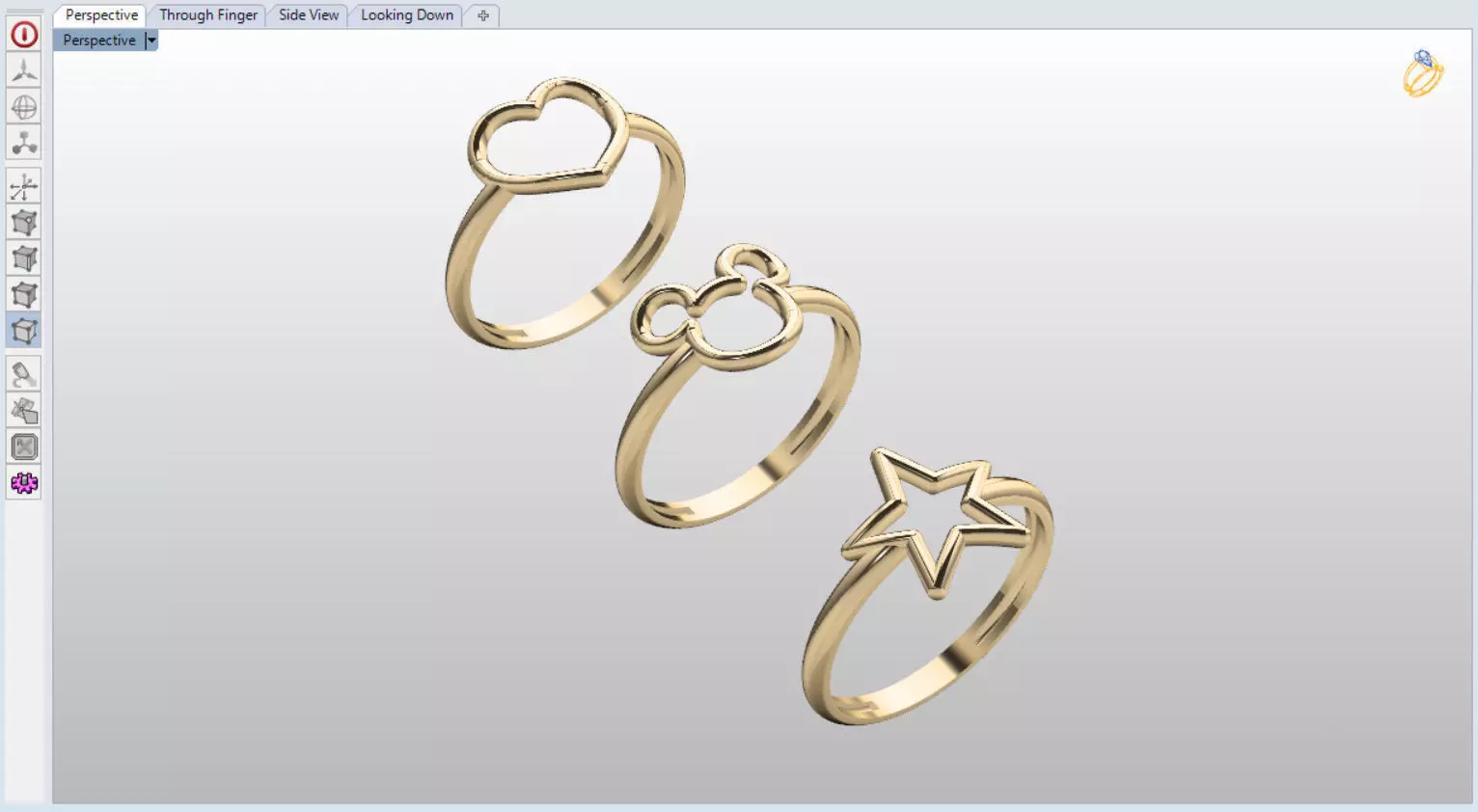Click the overlapping swatches icon

point(24,411)
